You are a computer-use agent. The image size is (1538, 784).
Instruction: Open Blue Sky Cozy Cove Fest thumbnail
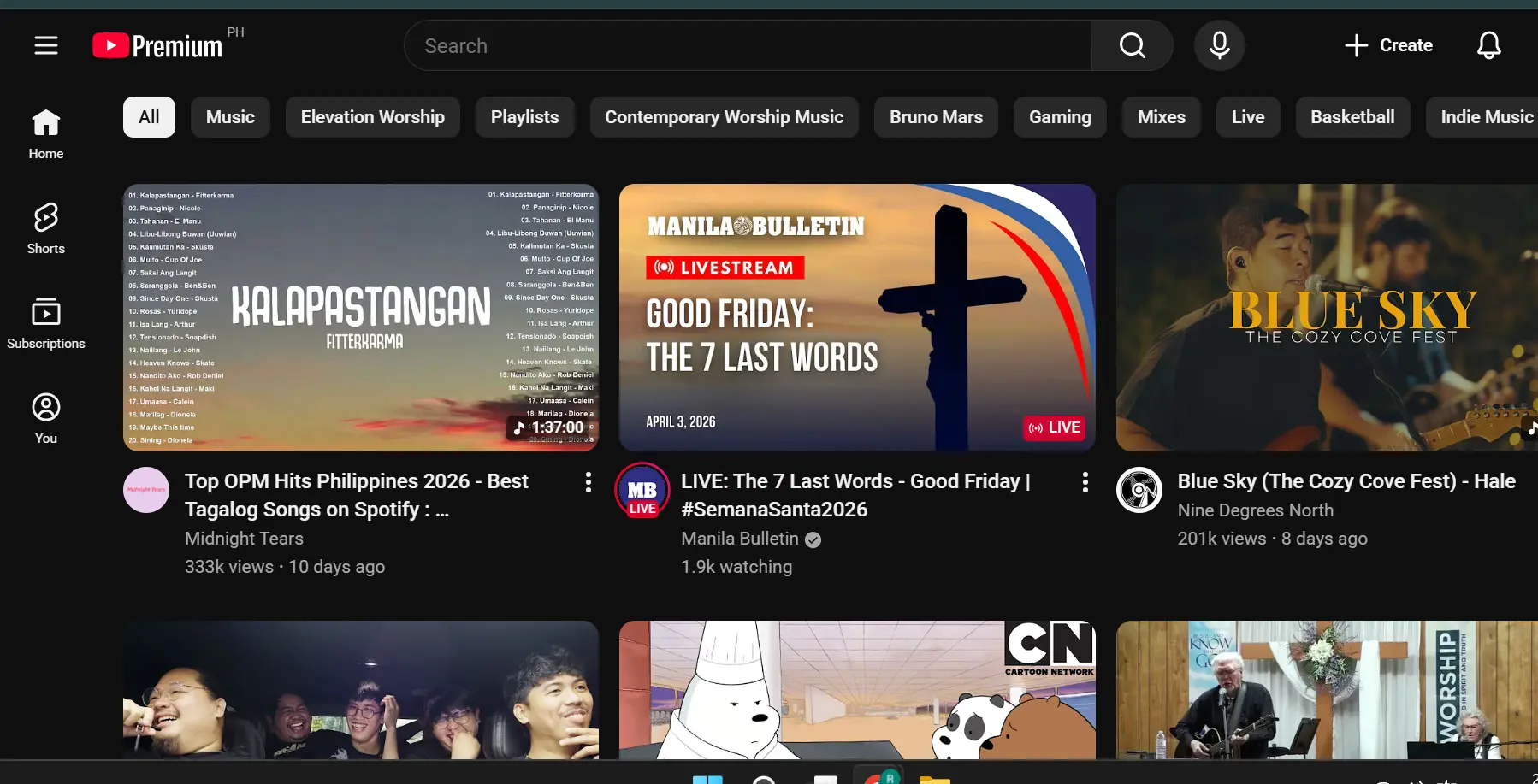point(1327,317)
